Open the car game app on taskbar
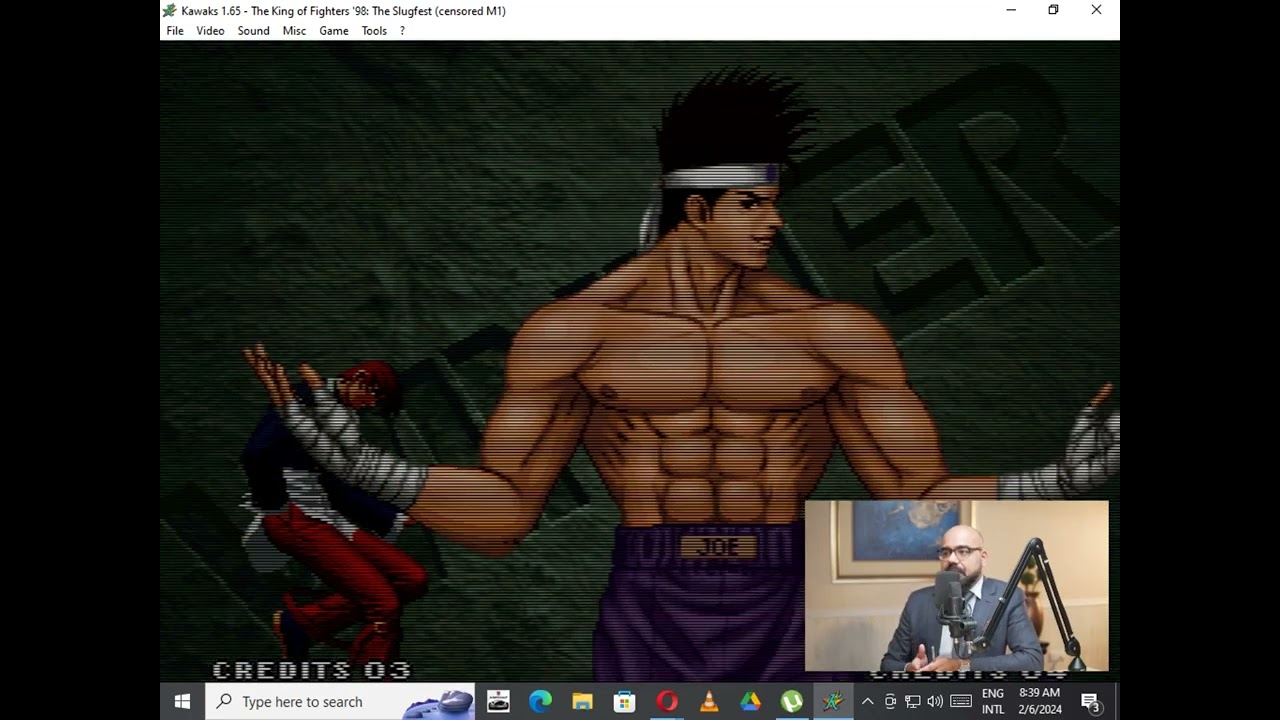 click(x=498, y=702)
